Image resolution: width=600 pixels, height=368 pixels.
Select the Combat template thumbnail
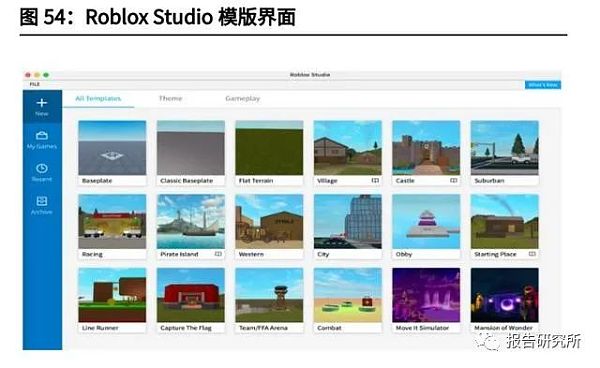click(347, 295)
